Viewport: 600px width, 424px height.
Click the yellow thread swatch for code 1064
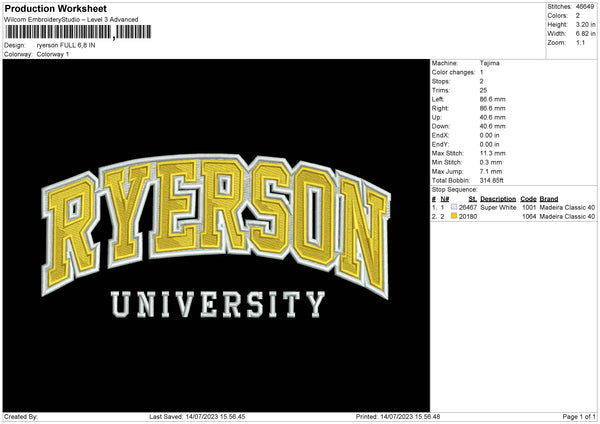point(454,216)
